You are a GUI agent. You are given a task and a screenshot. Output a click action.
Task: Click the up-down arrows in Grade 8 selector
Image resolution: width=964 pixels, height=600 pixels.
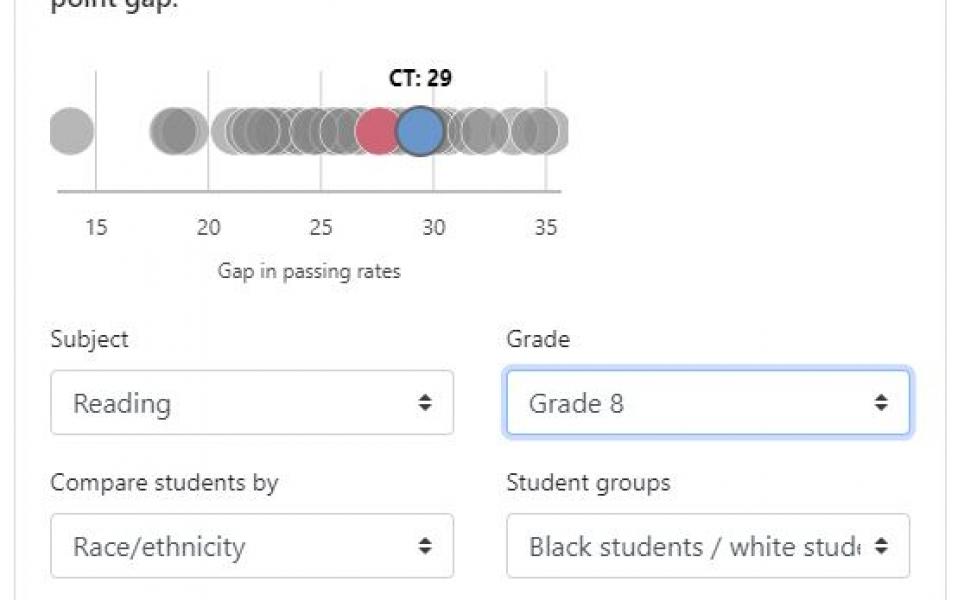pyautogui.click(x=881, y=403)
